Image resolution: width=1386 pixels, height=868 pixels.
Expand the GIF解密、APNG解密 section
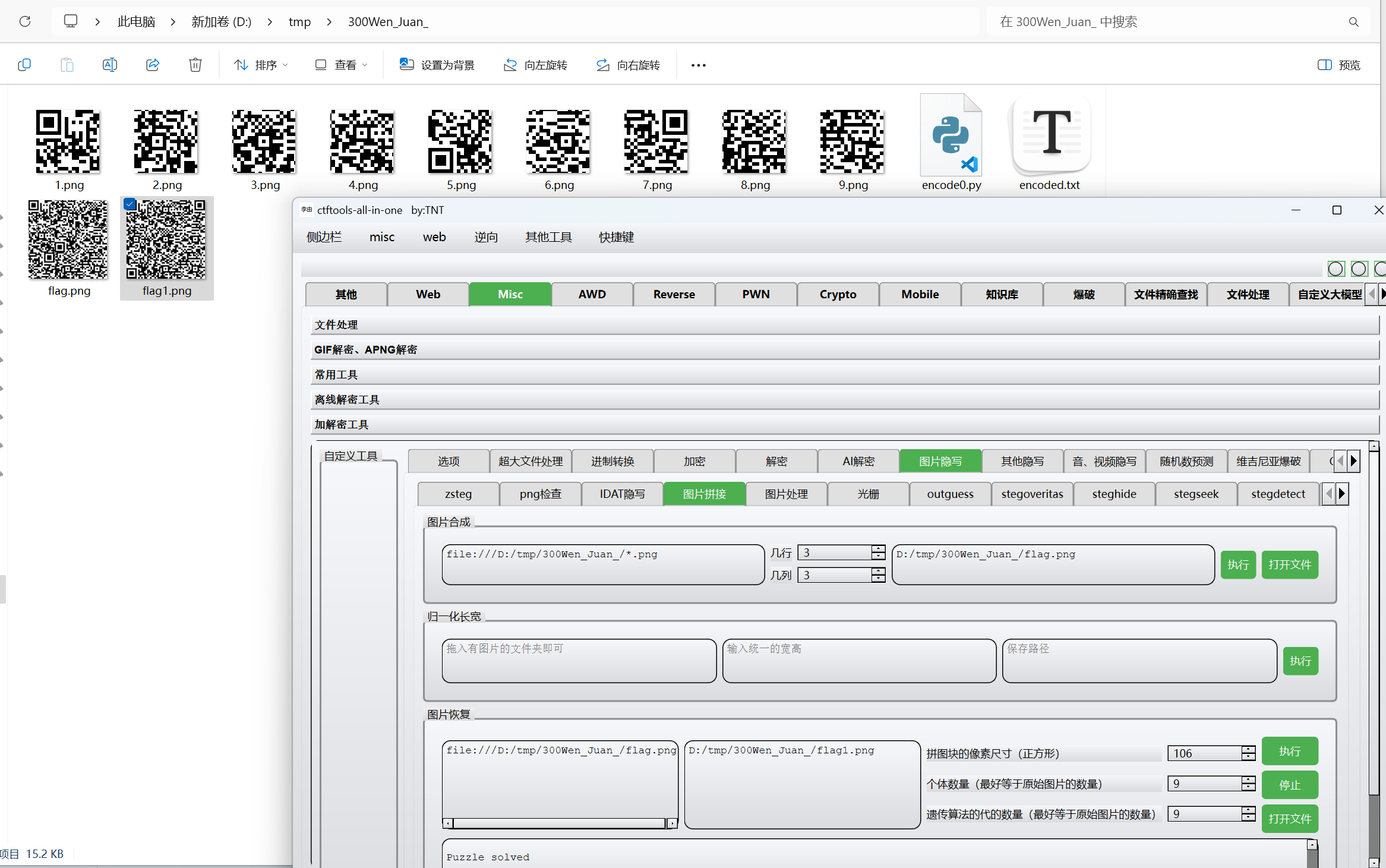[x=845, y=349]
